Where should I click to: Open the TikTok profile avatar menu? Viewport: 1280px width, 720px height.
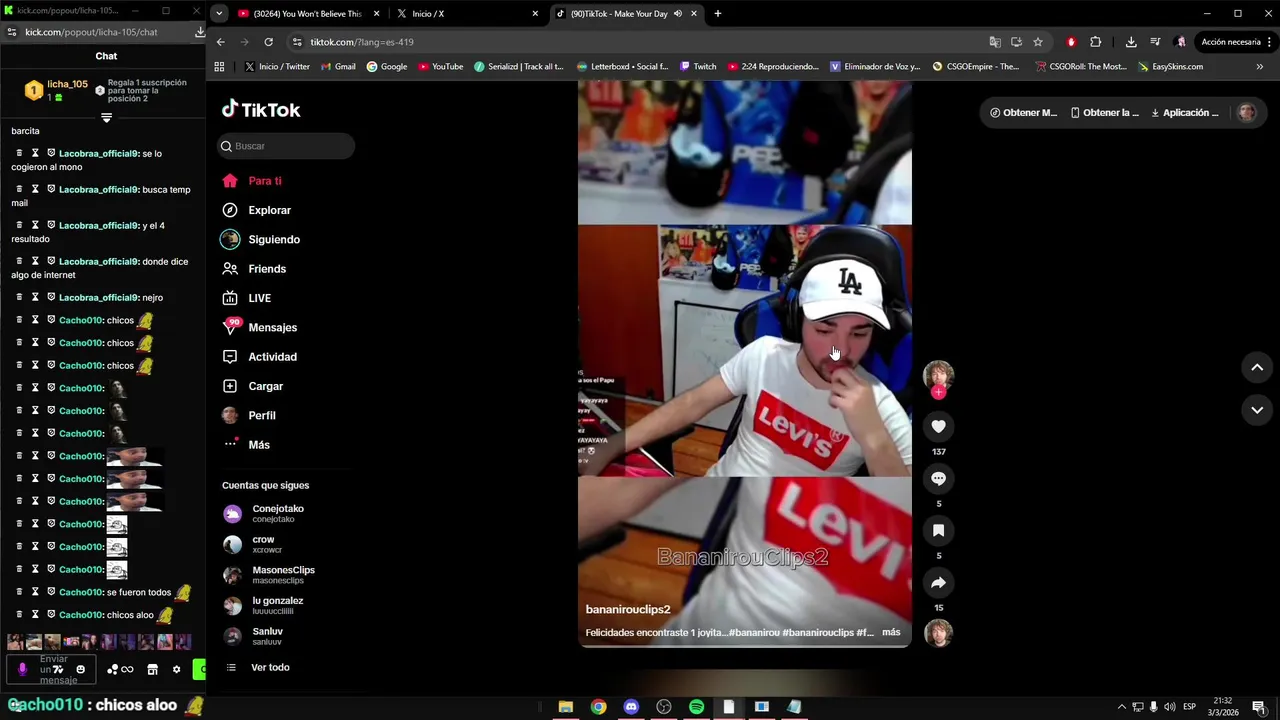(x=1246, y=113)
